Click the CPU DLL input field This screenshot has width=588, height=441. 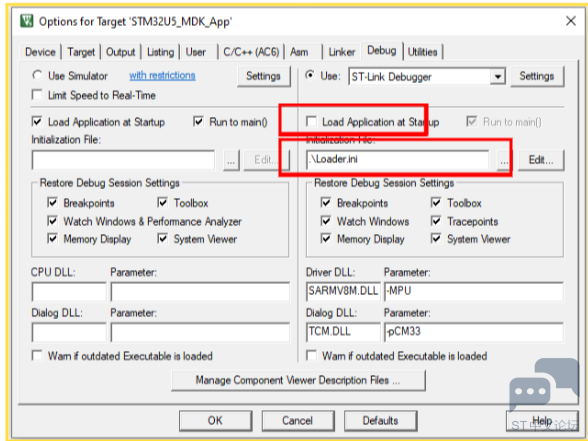pyautogui.click(x=69, y=292)
